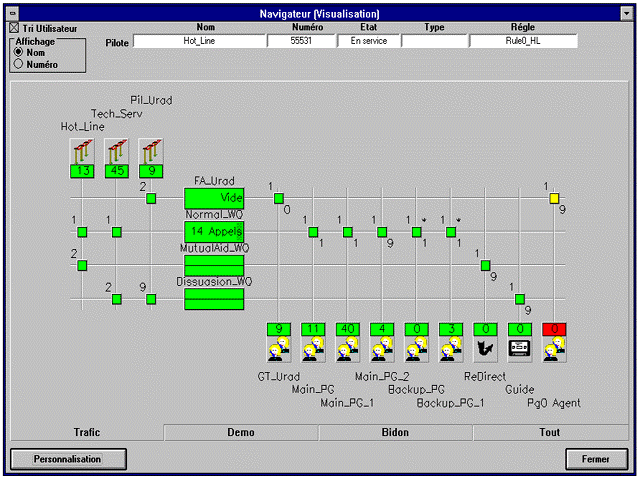Click the Fermer button
The width and height of the screenshot is (640, 480).
click(596, 459)
